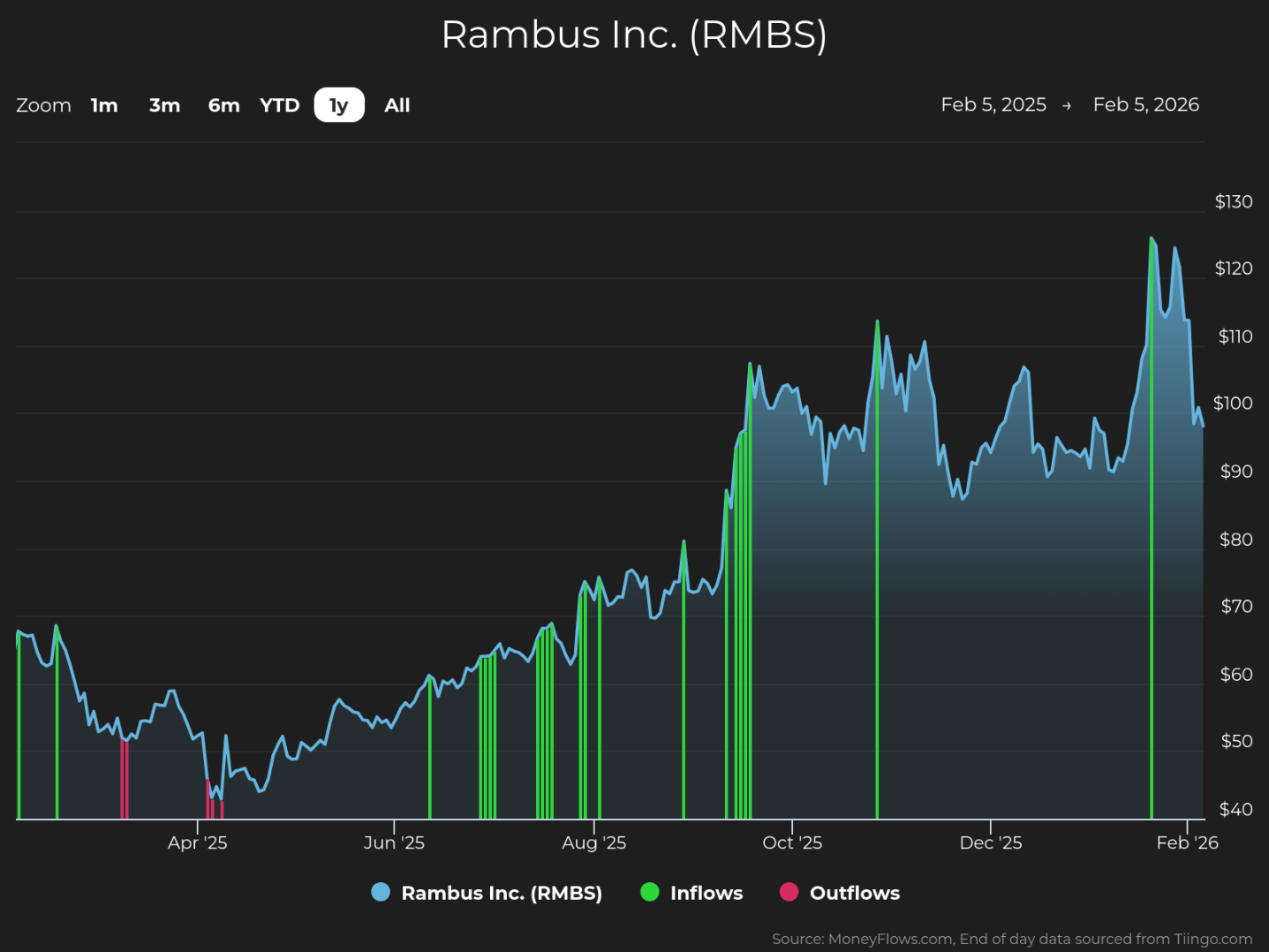Click the $60 y-axis label
1269x952 pixels.
pyautogui.click(x=1236, y=675)
